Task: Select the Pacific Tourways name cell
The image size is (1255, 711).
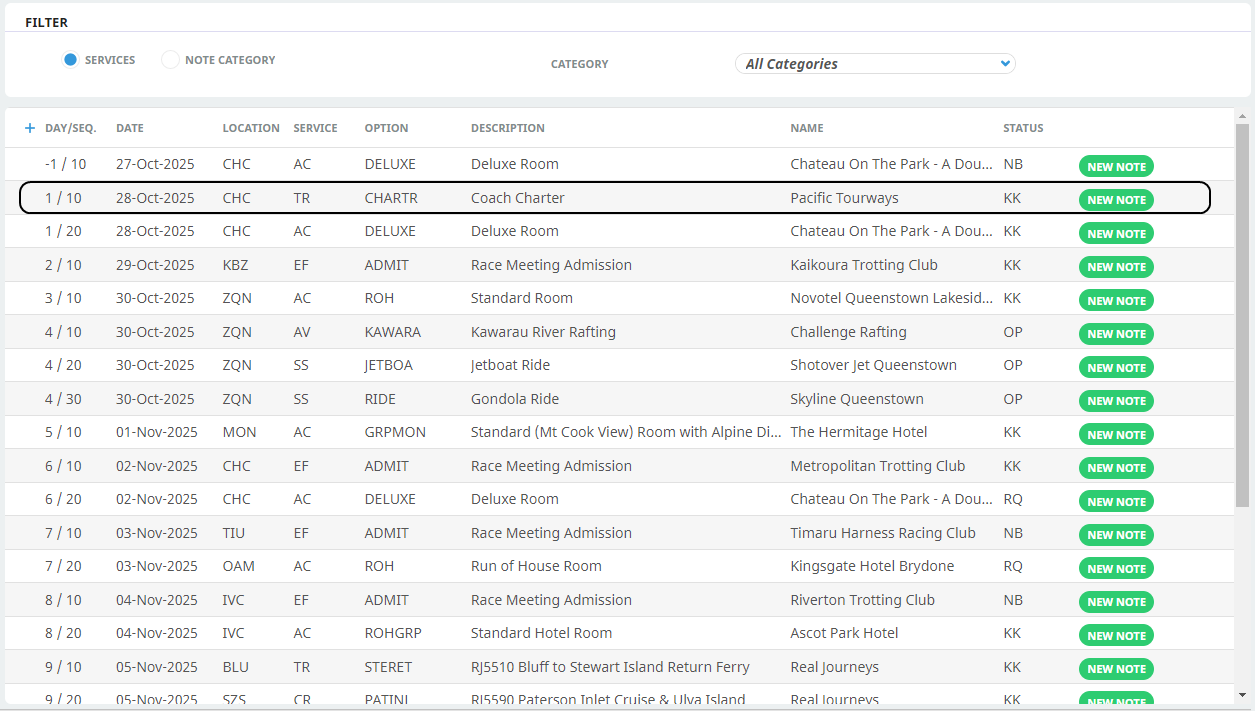Action: coord(844,198)
